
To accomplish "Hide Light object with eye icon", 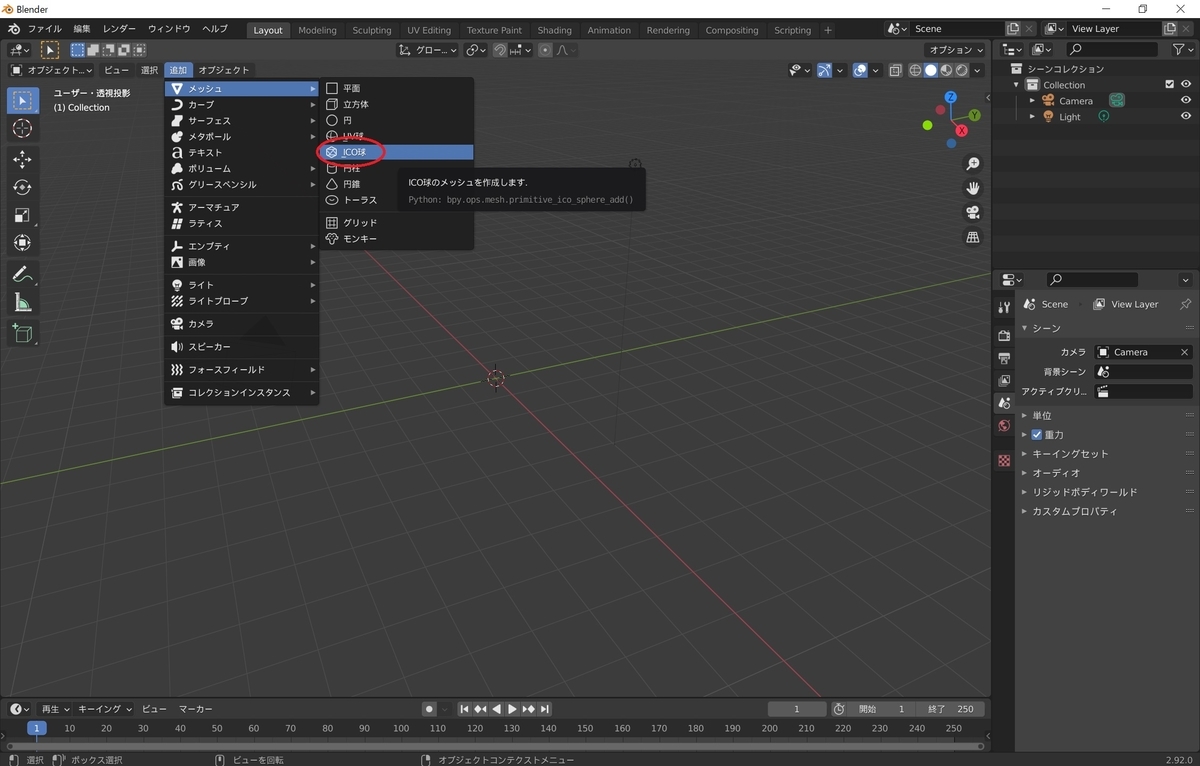I will pos(1186,117).
